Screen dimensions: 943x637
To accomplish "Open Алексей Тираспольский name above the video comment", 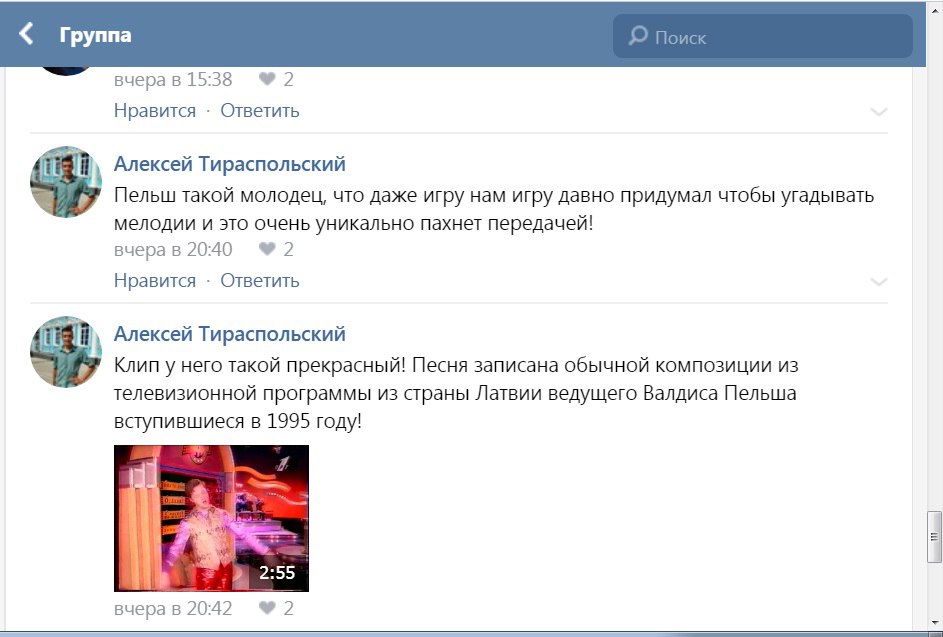I will [230, 333].
